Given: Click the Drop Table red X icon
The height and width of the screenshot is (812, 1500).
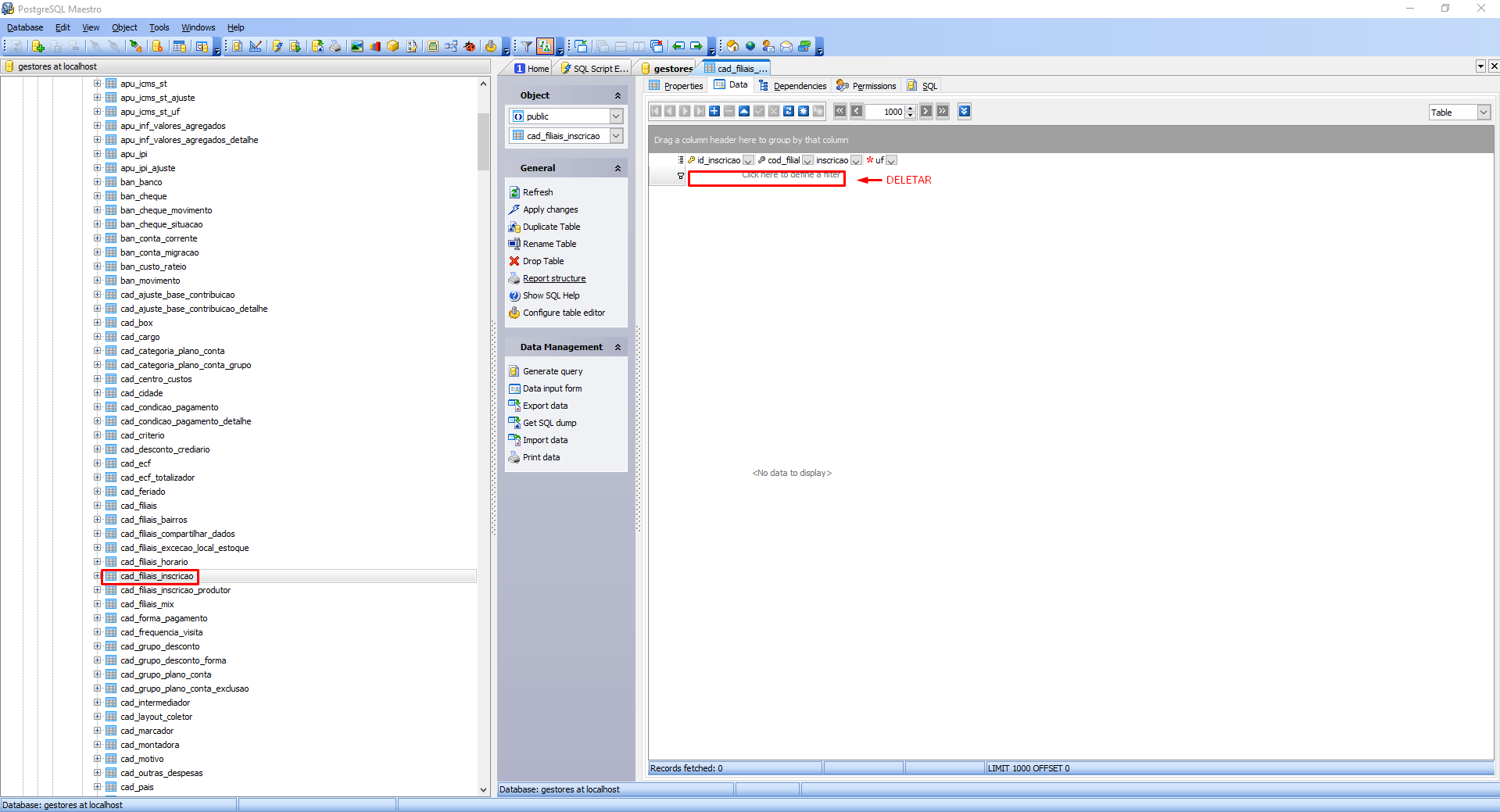Looking at the screenshot, I should 514,261.
